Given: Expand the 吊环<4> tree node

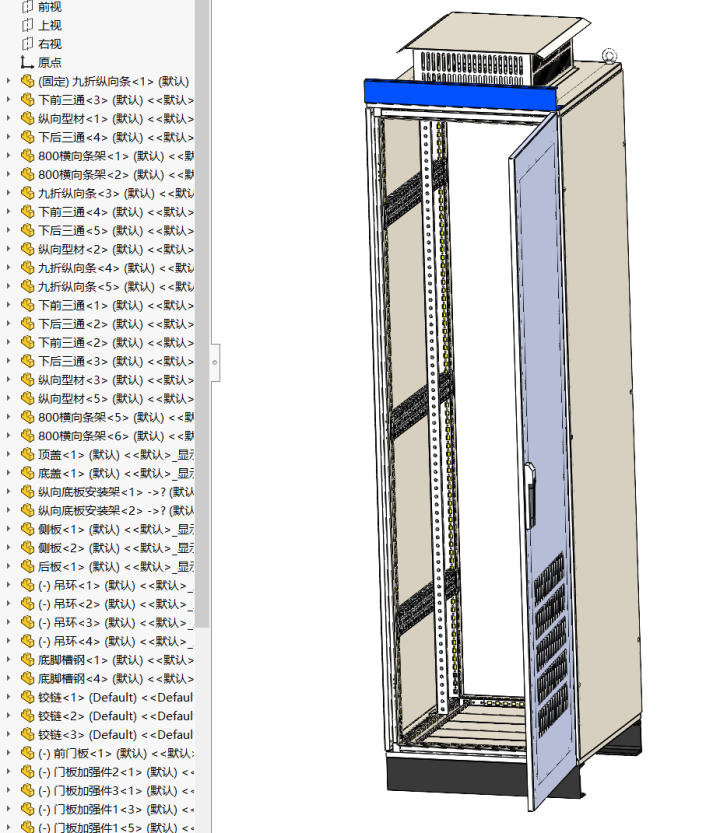Looking at the screenshot, I should pyautogui.click(x=8, y=641).
